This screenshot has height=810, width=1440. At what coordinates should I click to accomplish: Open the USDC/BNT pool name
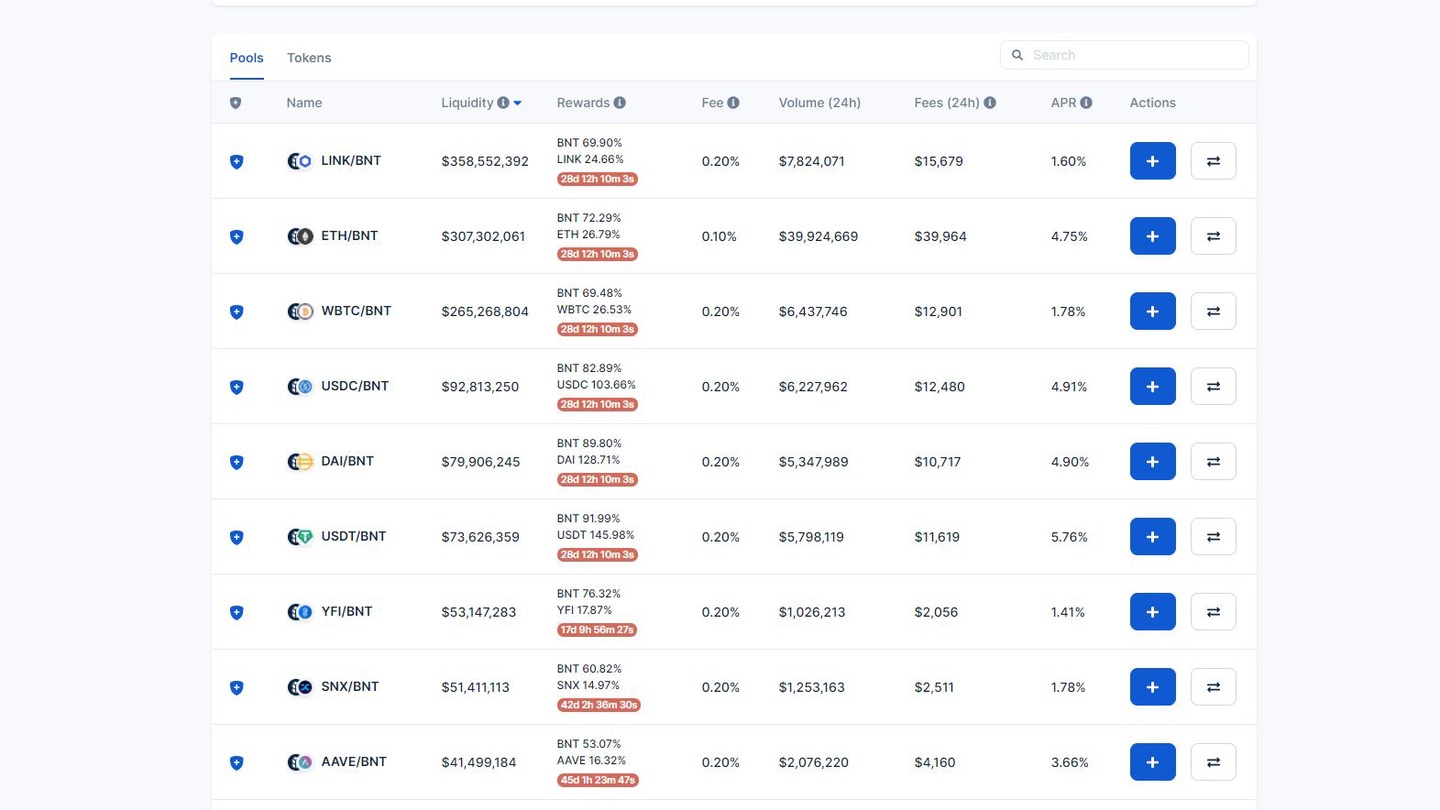click(355, 386)
